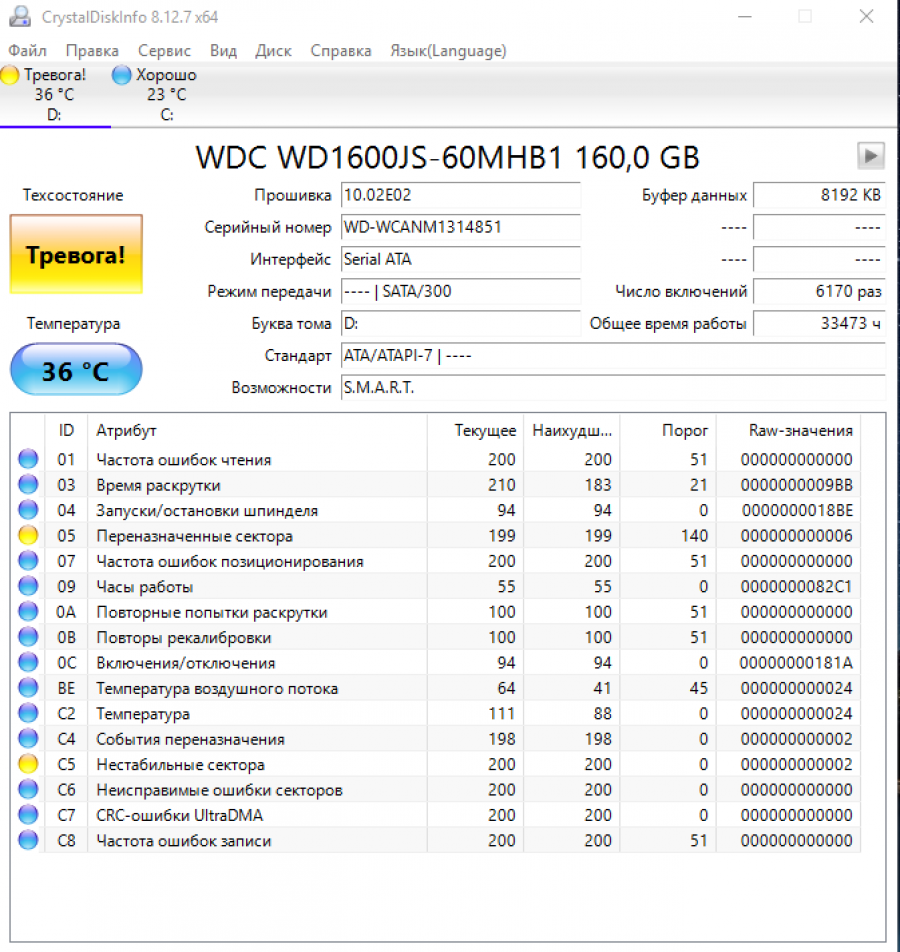
Task: Click the blue good-status icon of disk C:
Action: (122, 75)
